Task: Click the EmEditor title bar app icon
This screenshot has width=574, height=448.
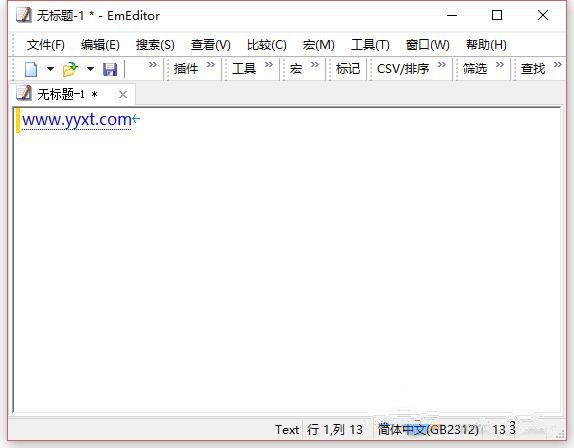Action: tap(24, 15)
